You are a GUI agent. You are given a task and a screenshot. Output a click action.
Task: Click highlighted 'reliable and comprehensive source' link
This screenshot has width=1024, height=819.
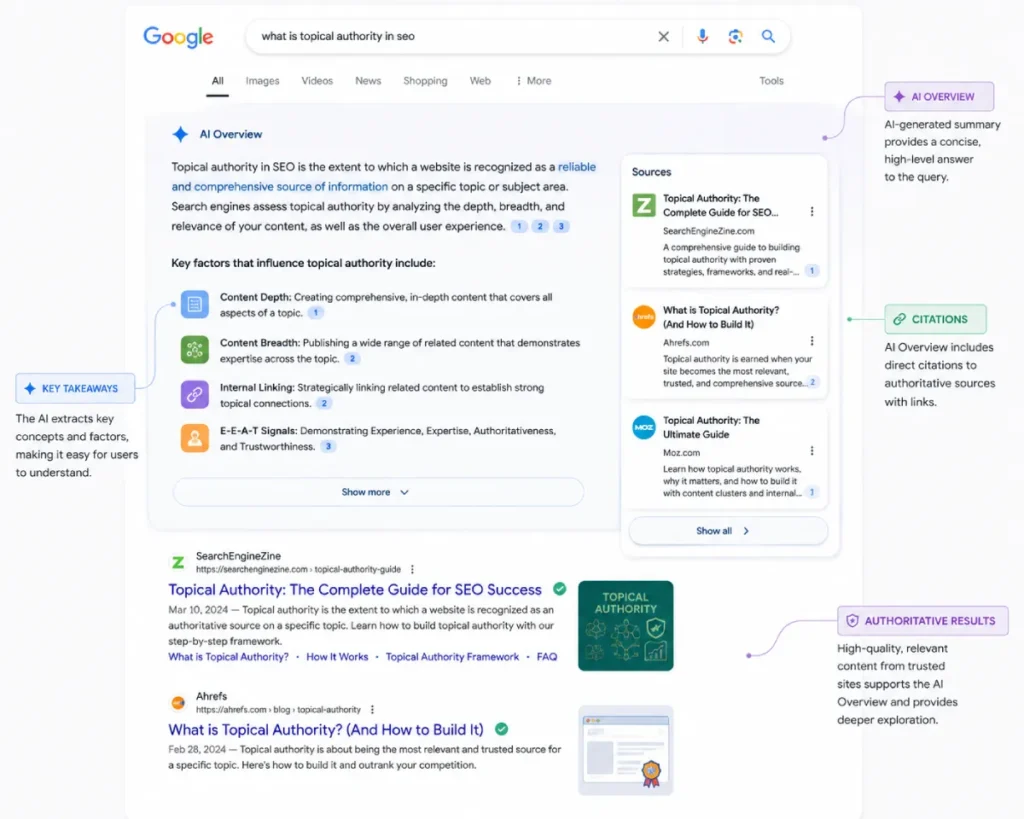pos(280,187)
